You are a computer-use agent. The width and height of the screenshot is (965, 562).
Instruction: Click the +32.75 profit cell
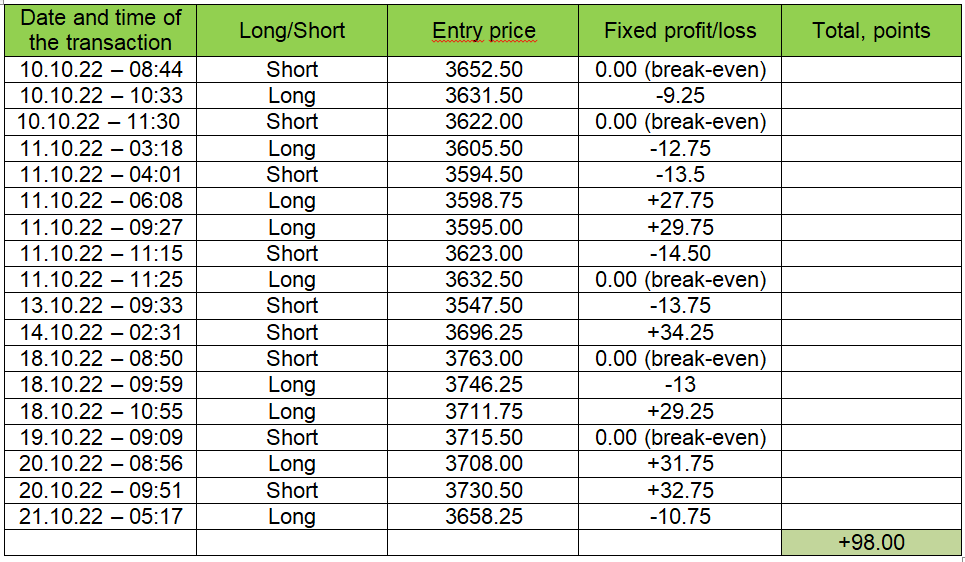tap(680, 490)
